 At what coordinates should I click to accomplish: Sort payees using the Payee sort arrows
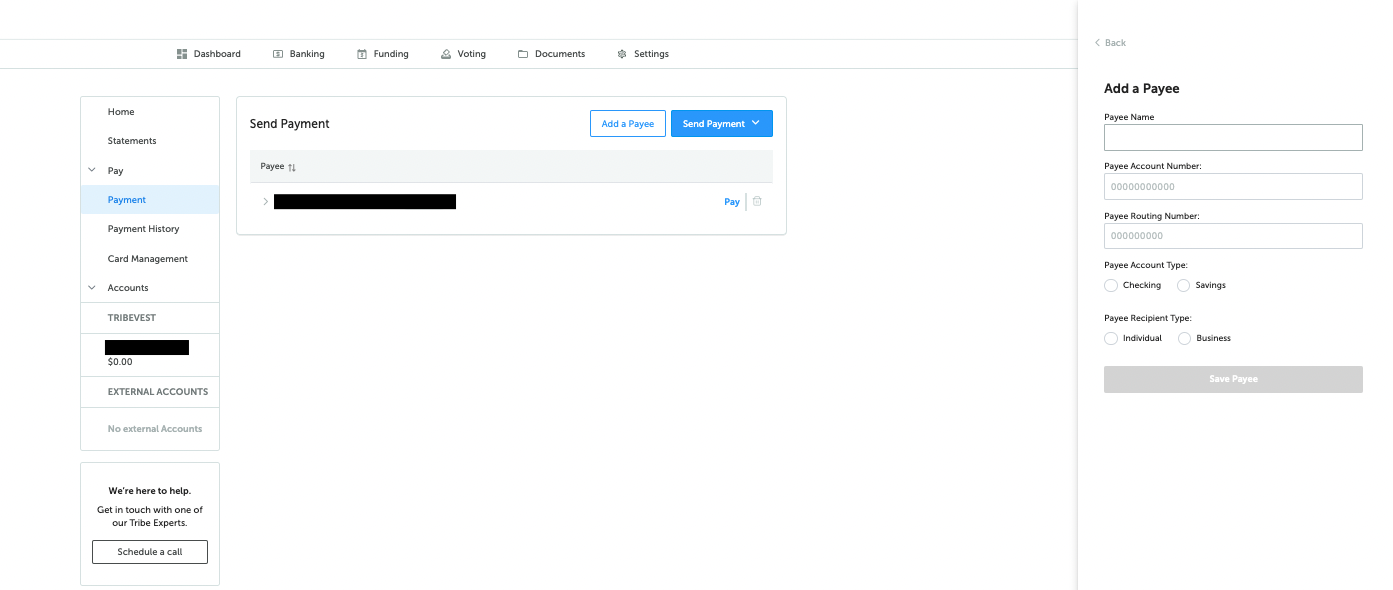coord(292,167)
